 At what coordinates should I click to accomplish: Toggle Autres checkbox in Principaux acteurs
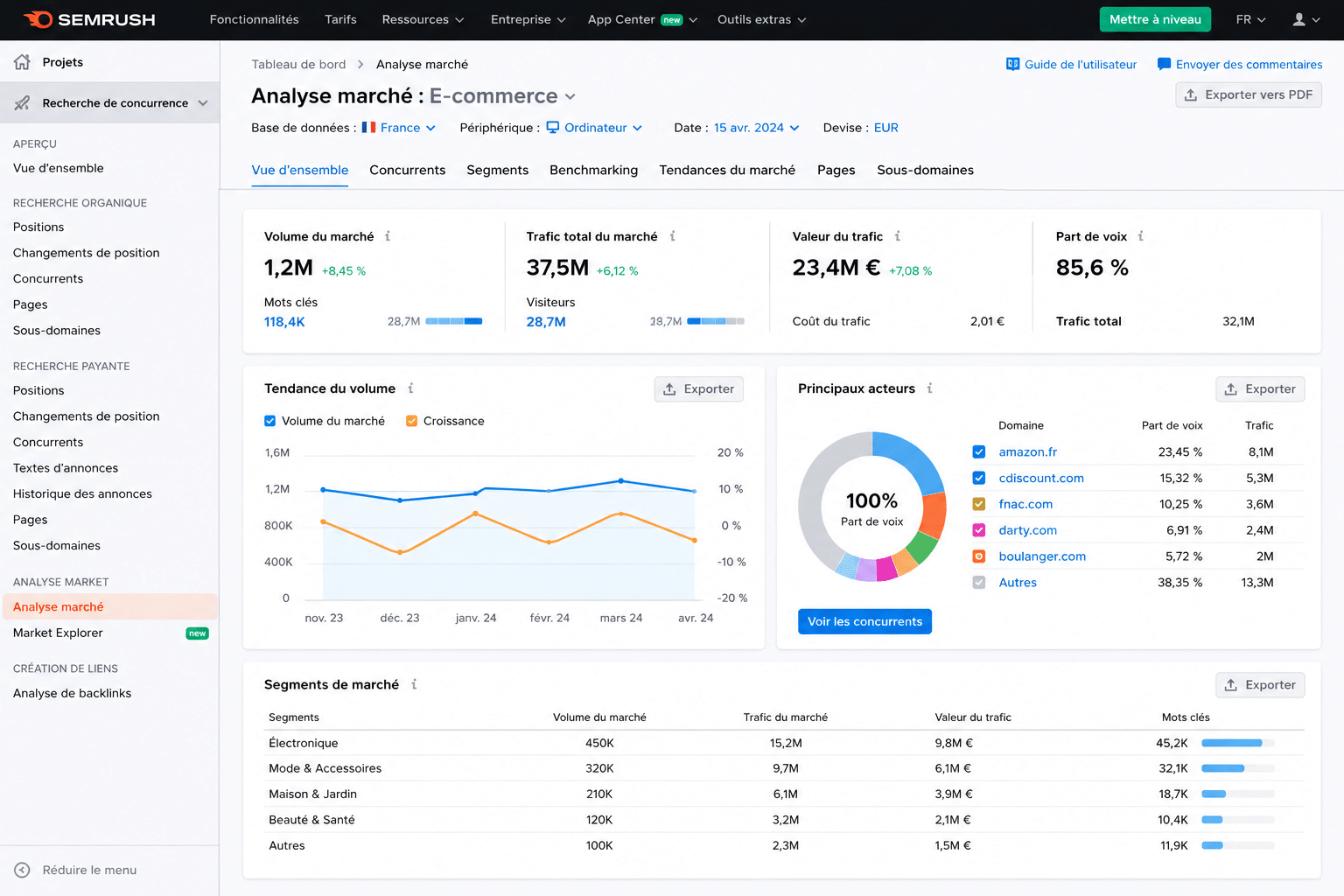(x=979, y=583)
